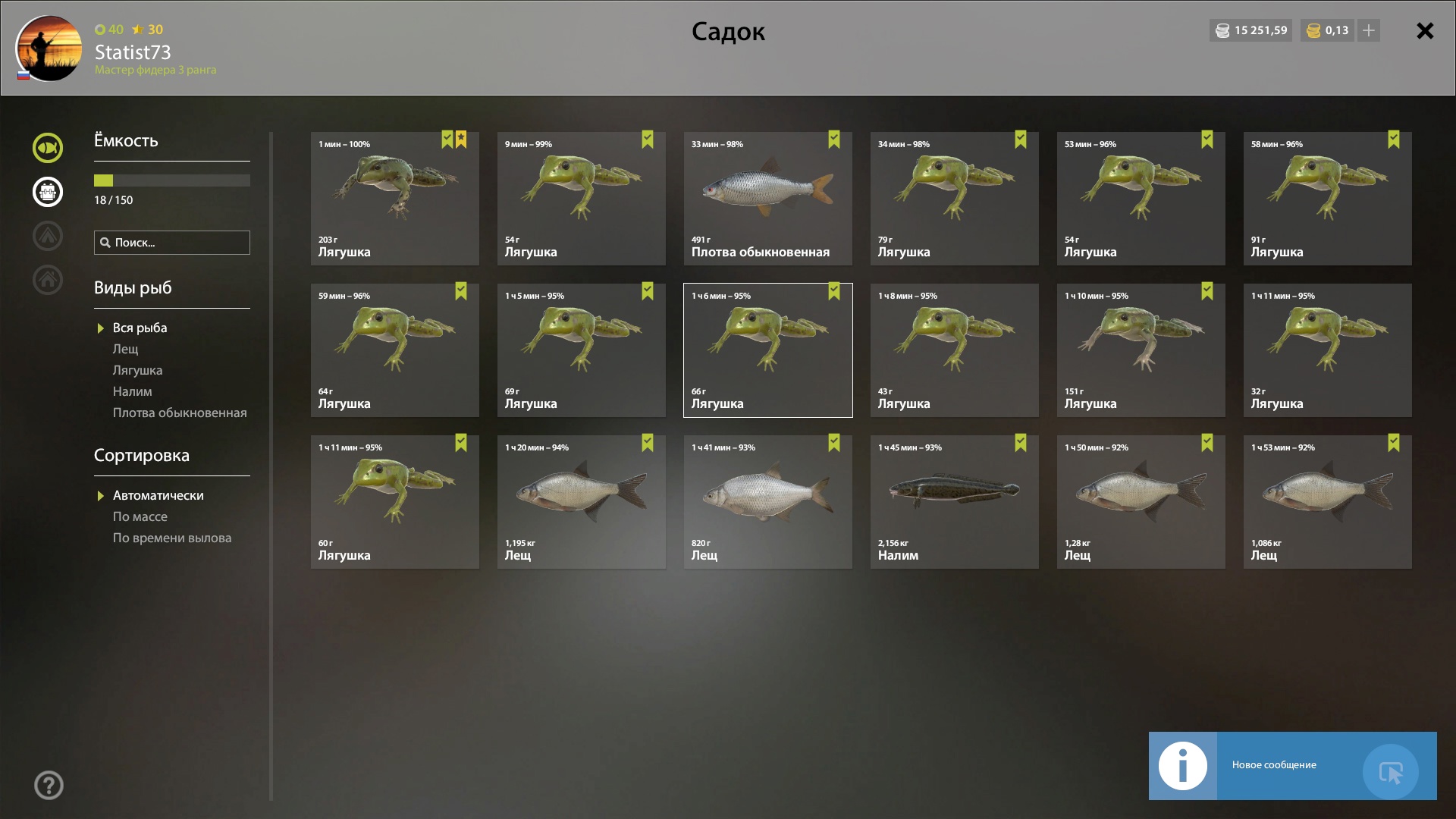
Task: Sort by catch time 'По времени вылова'
Action: (x=172, y=538)
